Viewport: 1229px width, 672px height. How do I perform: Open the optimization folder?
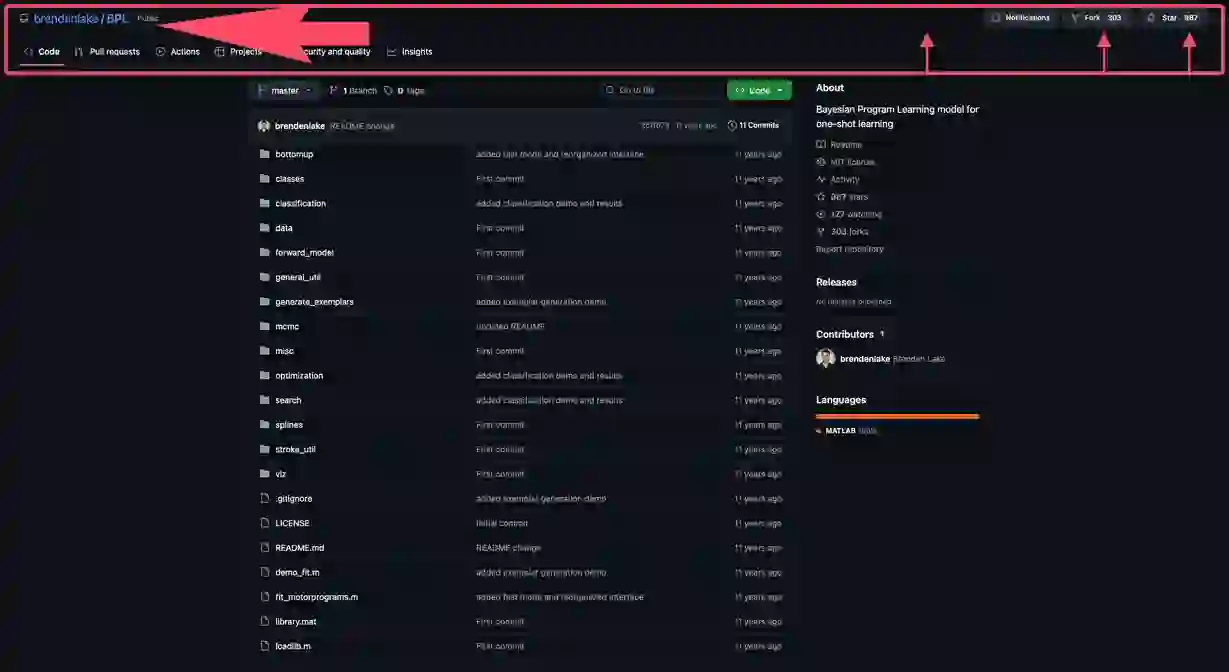coord(299,375)
